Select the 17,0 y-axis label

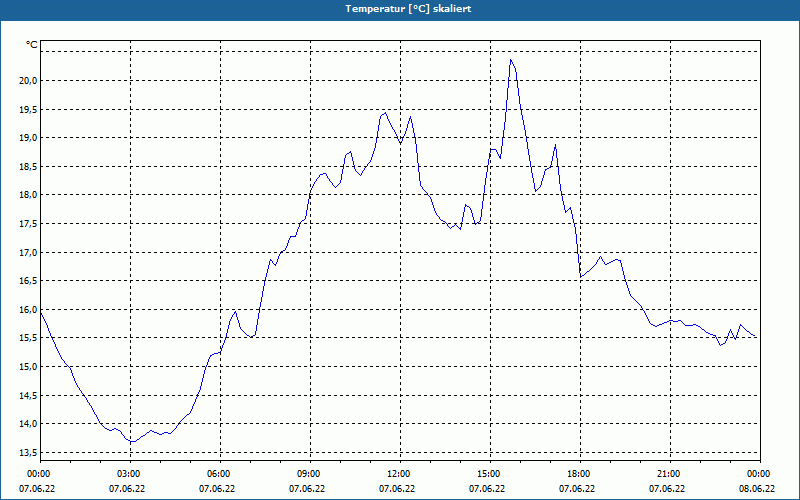click(x=28, y=252)
